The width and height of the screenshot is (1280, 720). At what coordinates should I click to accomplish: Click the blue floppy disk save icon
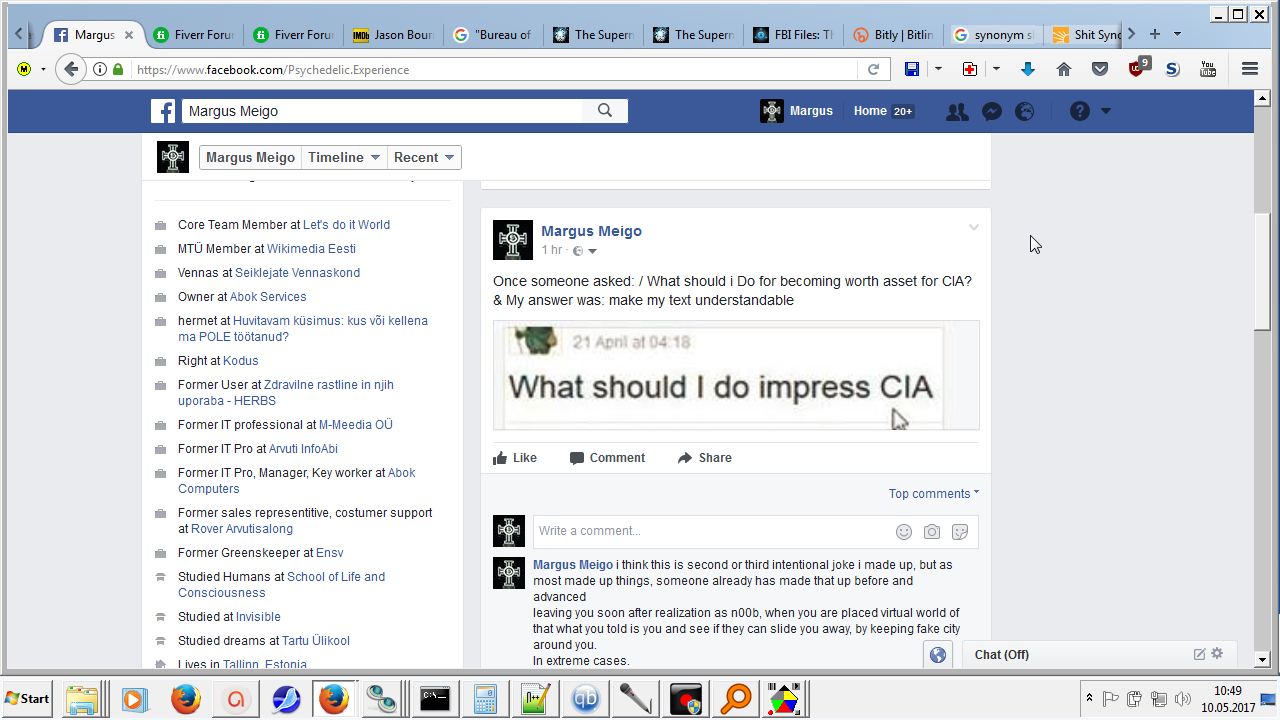tap(912, 69)
